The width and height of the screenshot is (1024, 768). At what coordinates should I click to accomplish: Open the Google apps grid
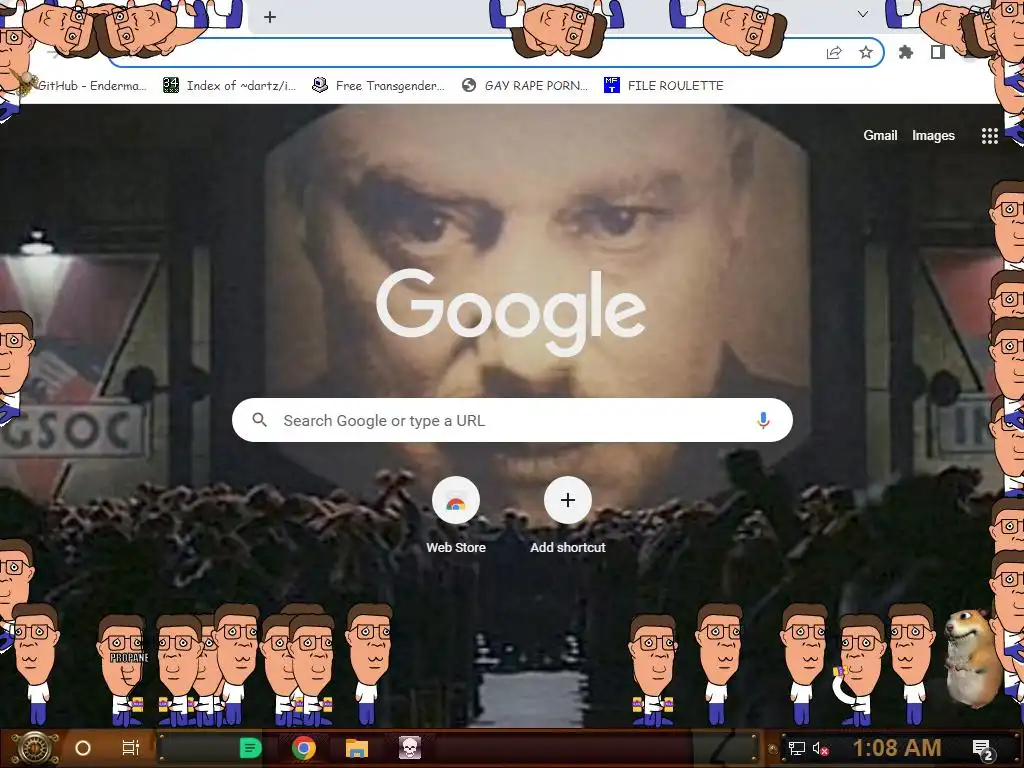[989, 136]
